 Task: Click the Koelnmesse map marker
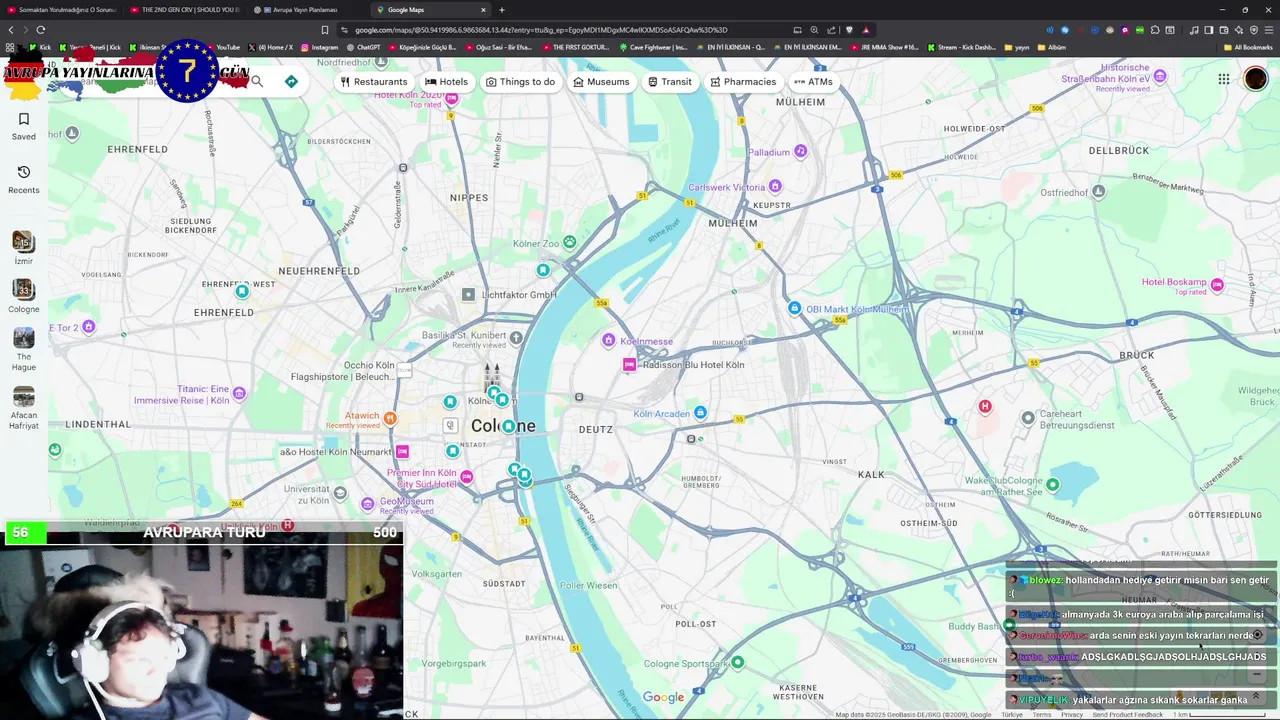608,341
